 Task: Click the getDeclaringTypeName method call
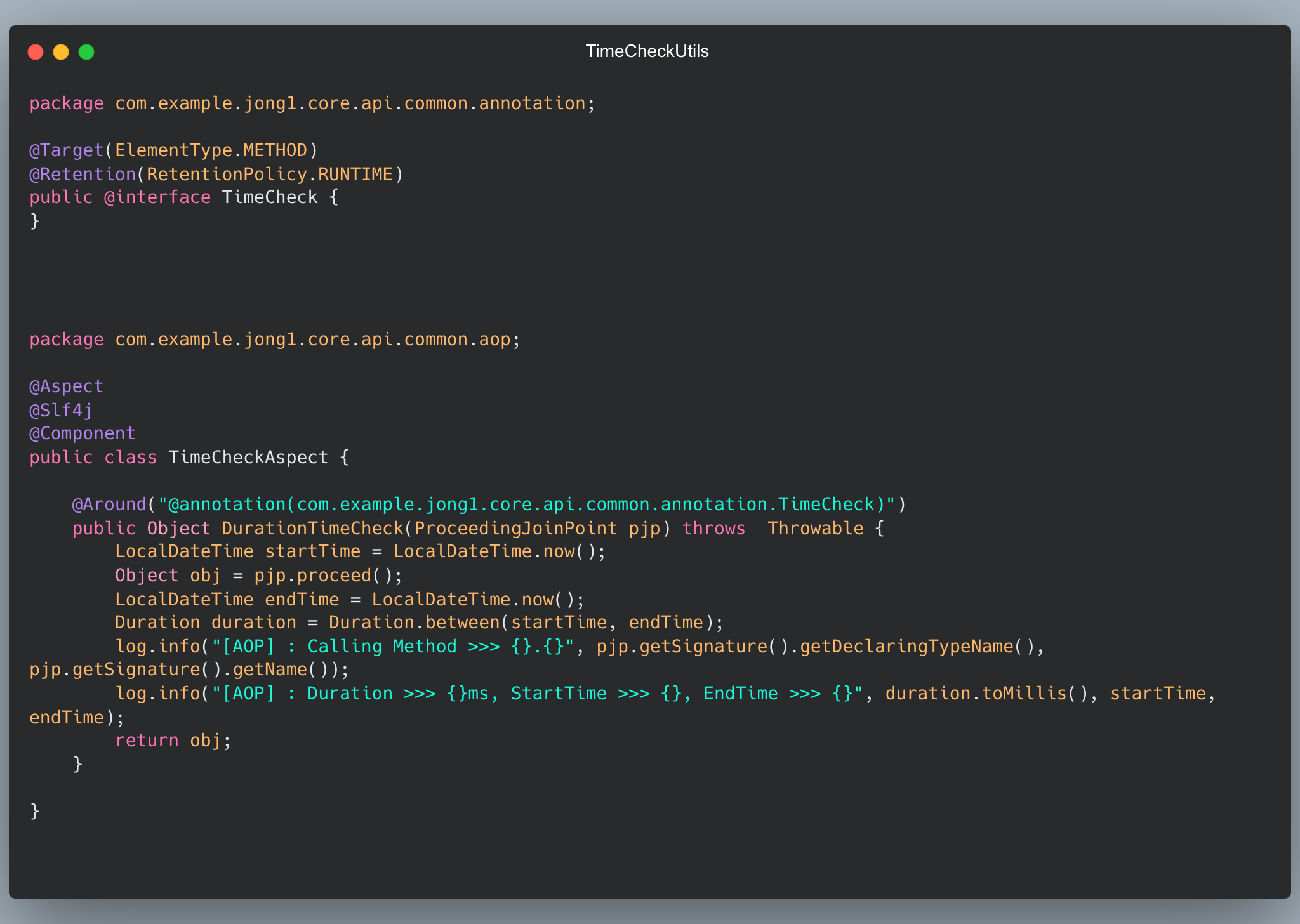pyautogui.click(x=906, y=647)
